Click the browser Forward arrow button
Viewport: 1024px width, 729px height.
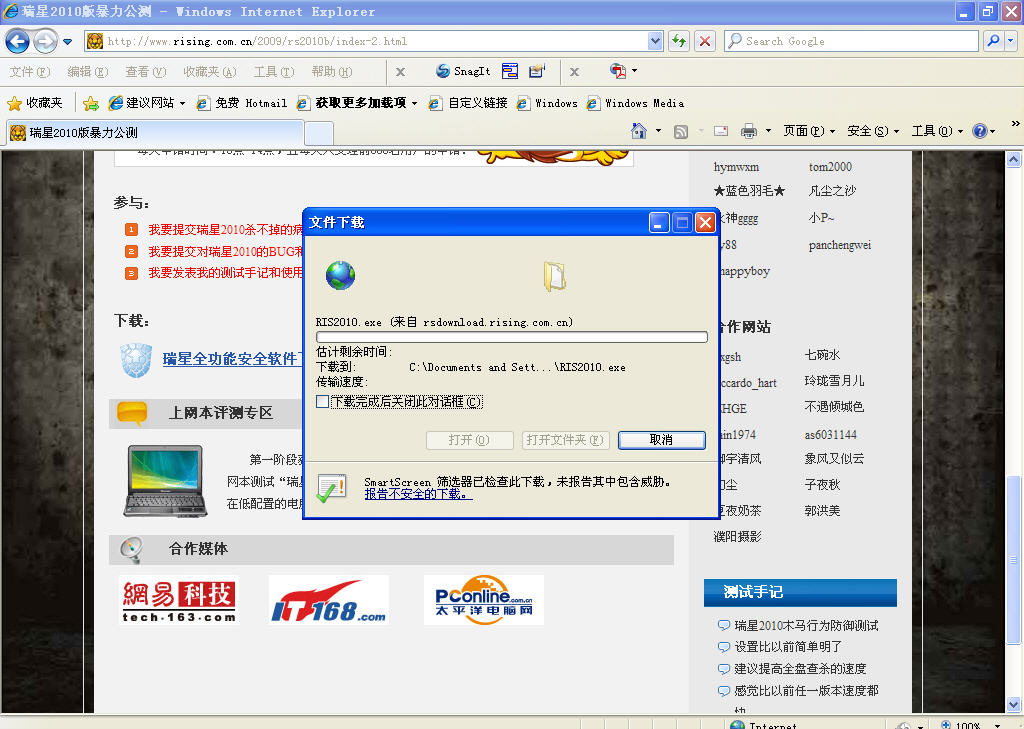coord(45,42)
